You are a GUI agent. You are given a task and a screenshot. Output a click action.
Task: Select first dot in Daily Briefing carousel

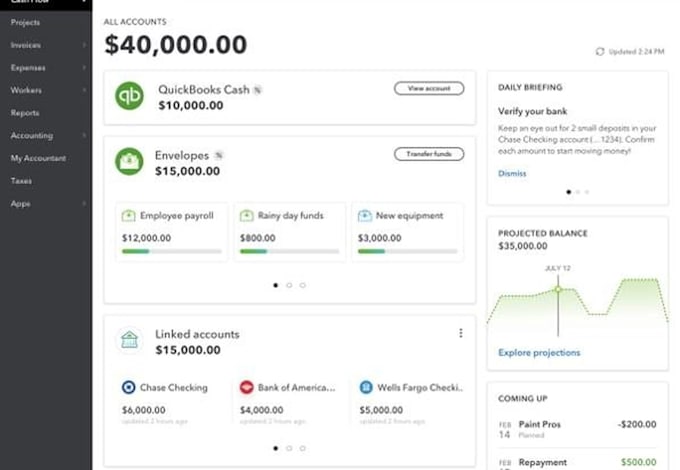point(569,192)
